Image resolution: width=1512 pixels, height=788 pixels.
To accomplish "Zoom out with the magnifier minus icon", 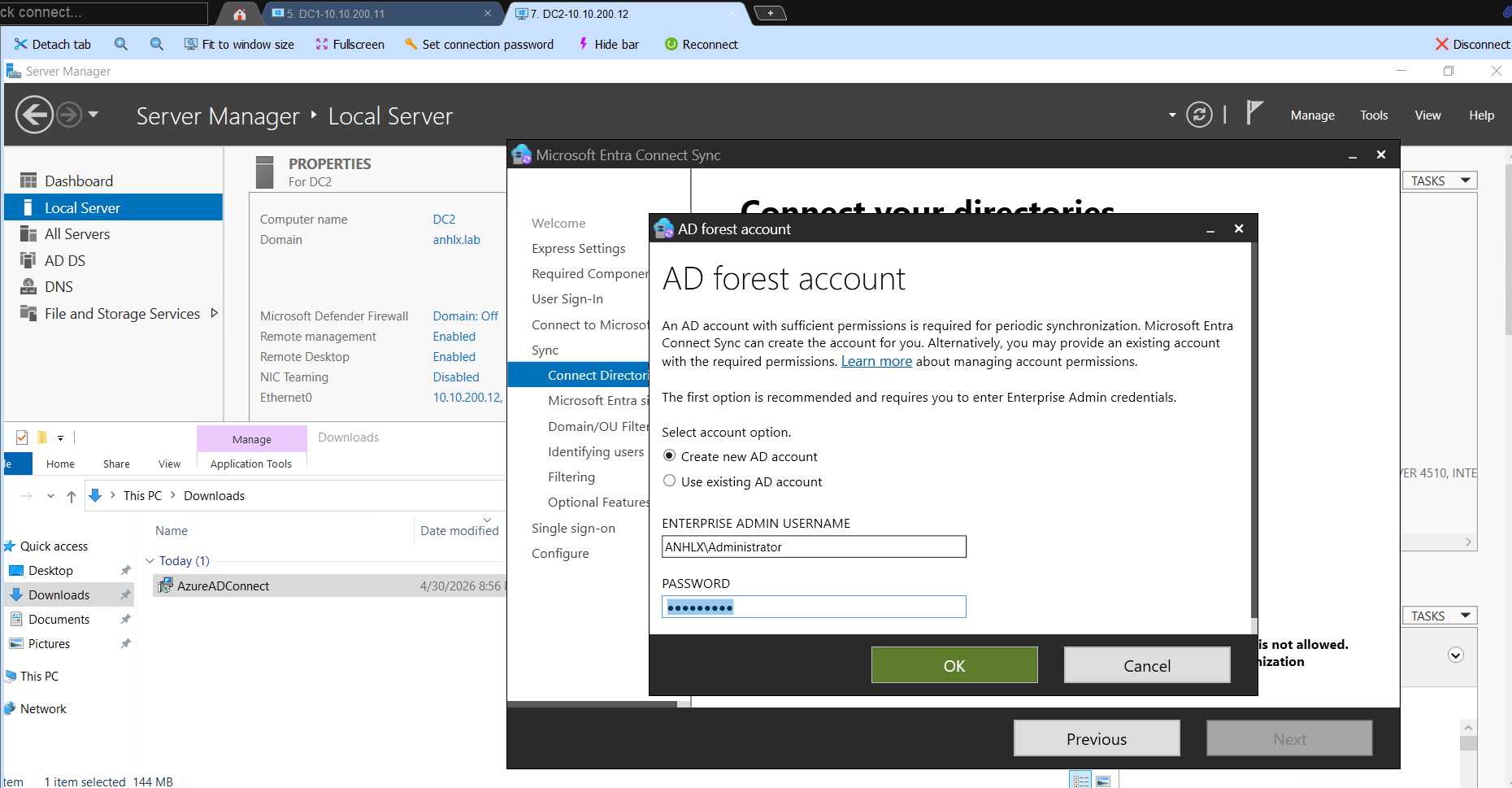I will 157,44.
